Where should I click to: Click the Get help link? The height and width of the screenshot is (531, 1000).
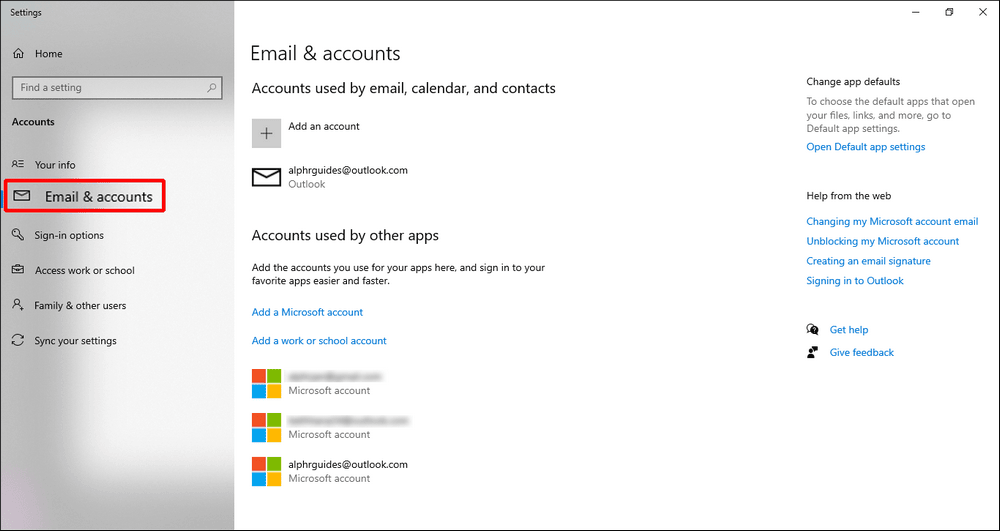click(x=849, y=330)
